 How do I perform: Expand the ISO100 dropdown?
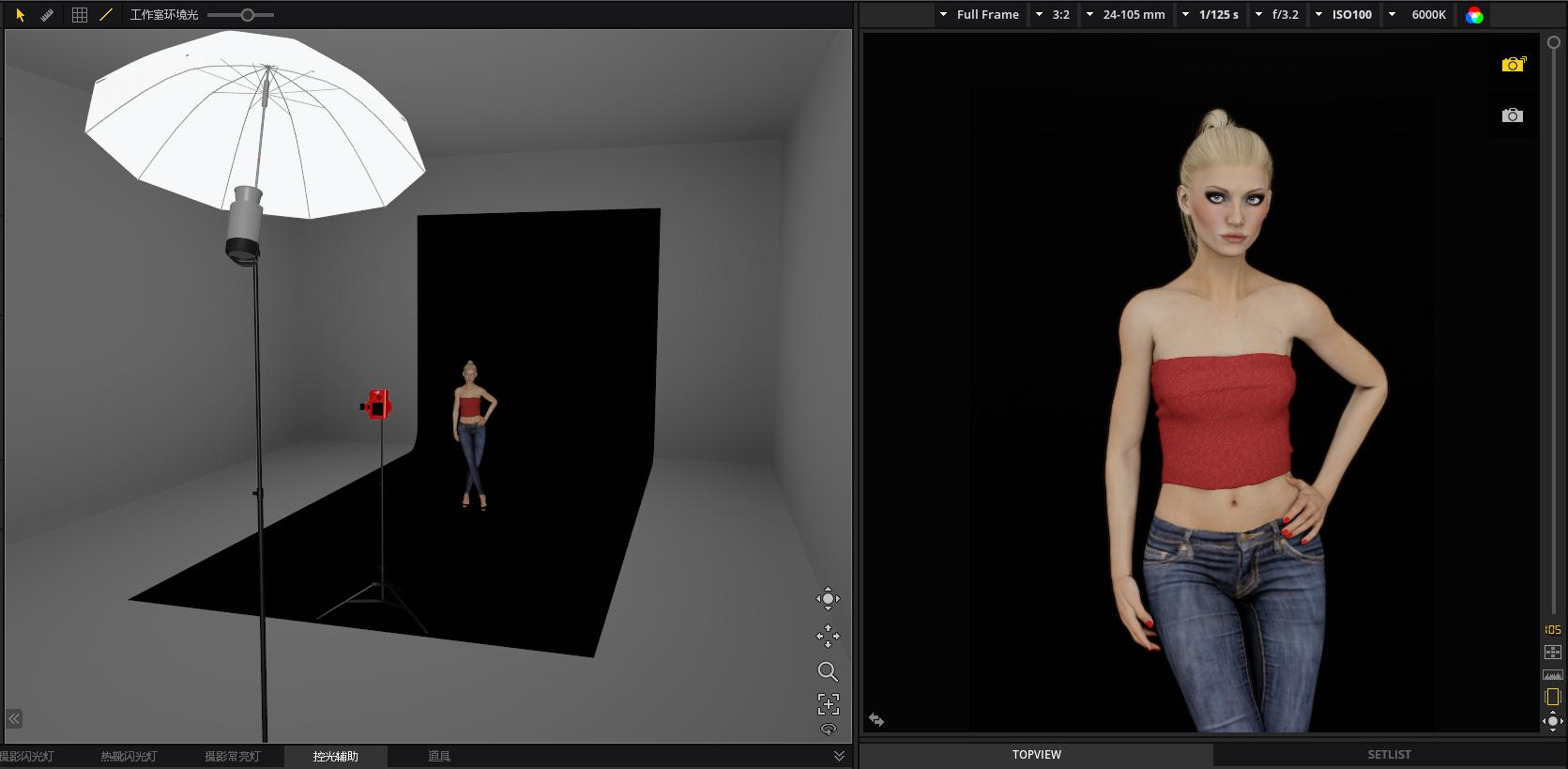pos(1344,15)
